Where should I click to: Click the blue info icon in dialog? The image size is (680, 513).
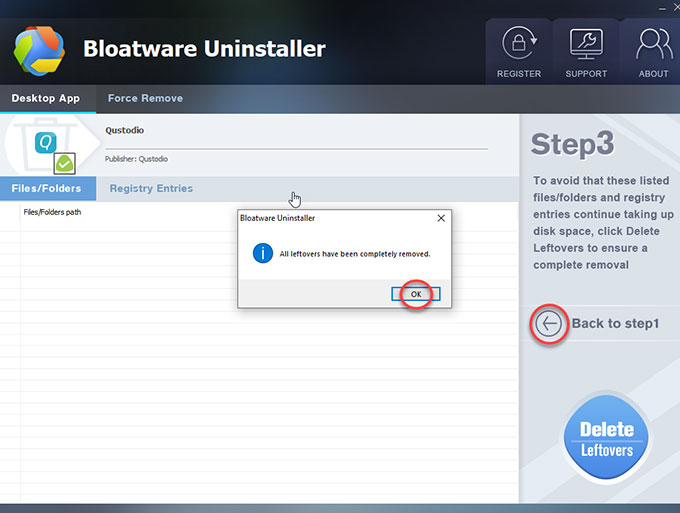tap(263, 253)
